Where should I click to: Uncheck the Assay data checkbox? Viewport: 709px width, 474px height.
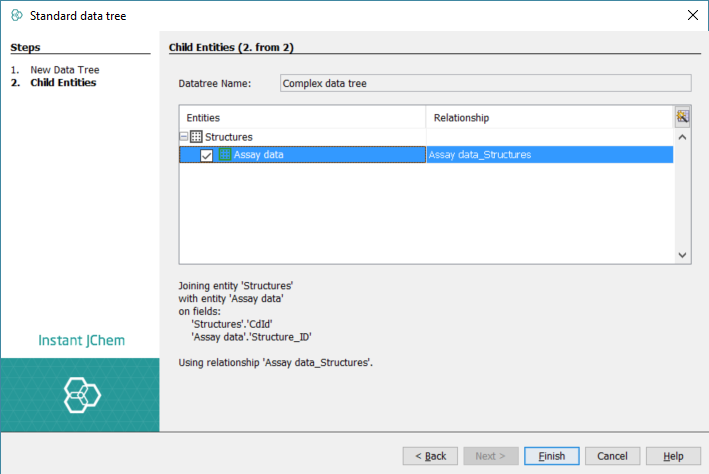[x=207, y=155]
